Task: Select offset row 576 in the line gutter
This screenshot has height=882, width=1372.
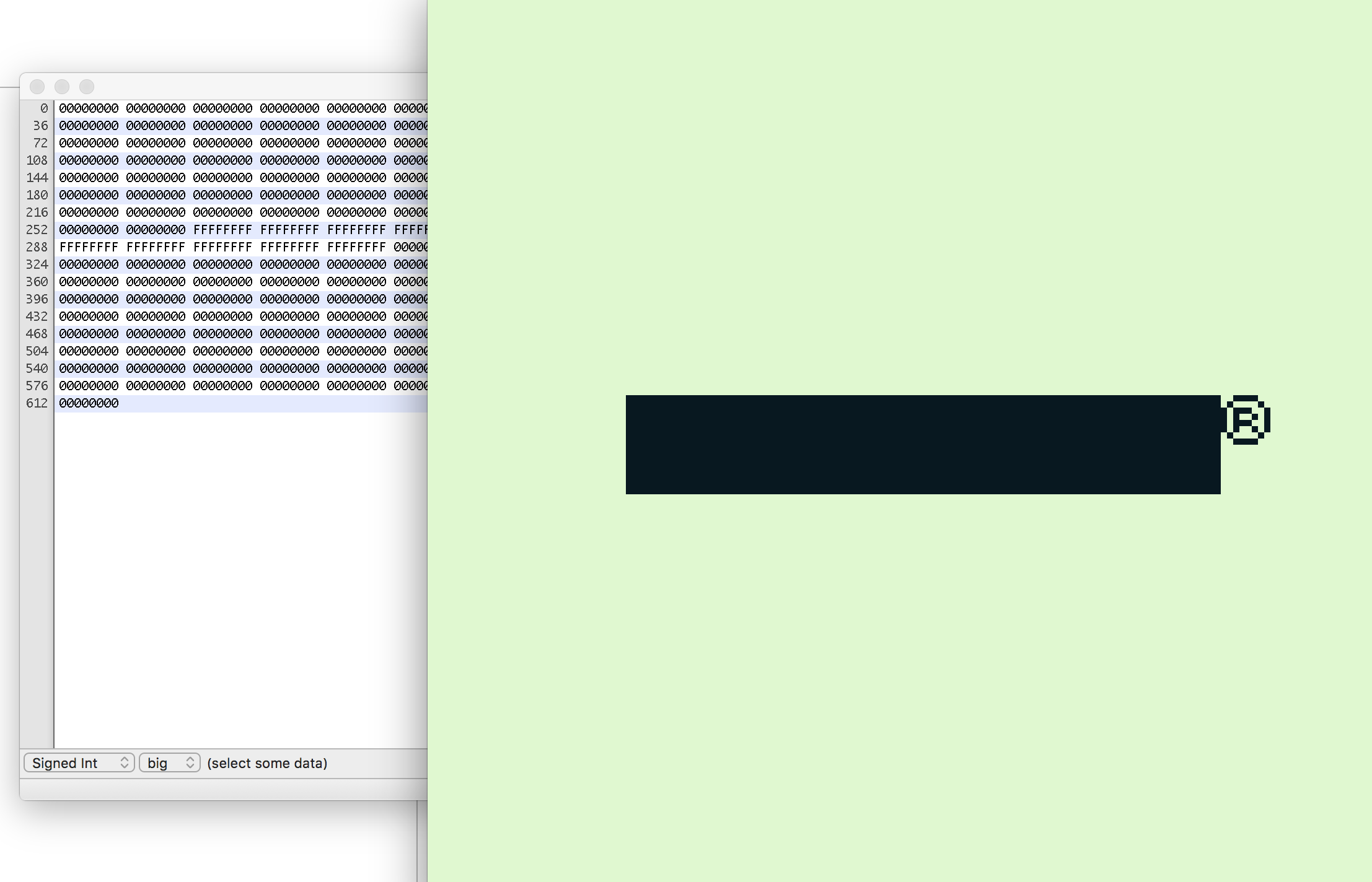Action: click(x=37, y=386)
